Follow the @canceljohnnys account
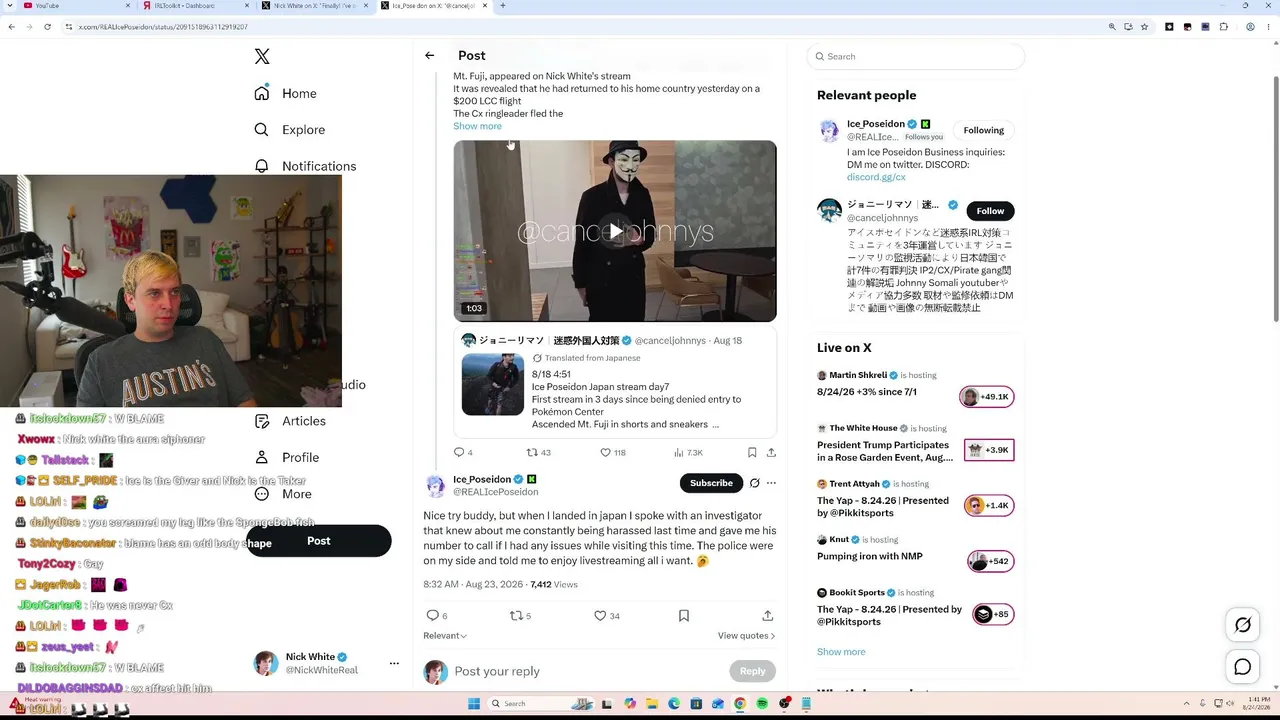The width and height of the screenshot is (1280, 720). tap(990, 211)
